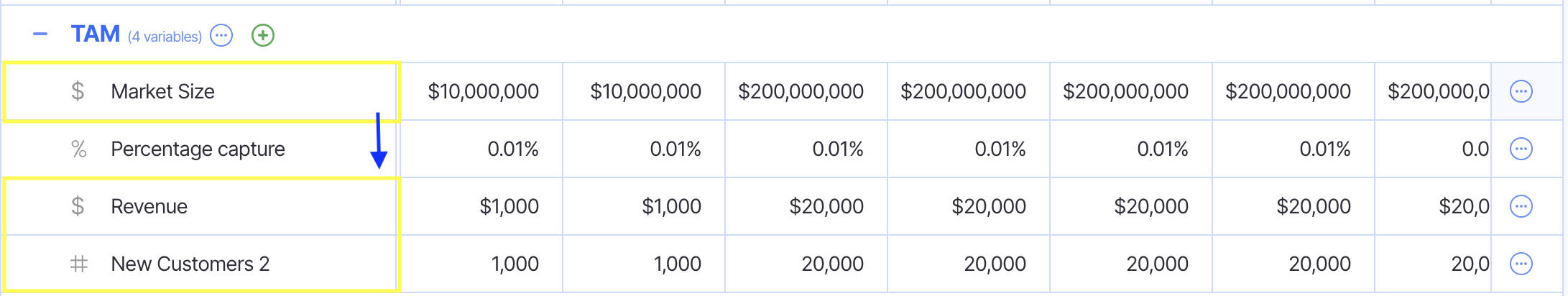Open Revenue row options menu

(1521, 206)
